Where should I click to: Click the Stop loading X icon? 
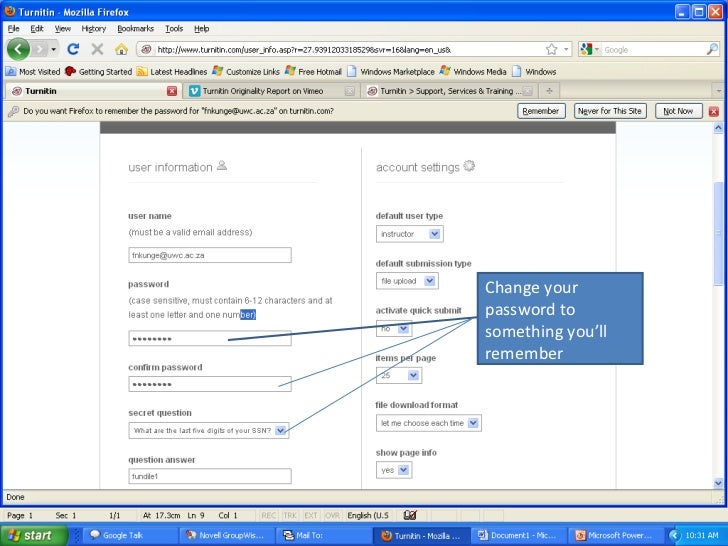click(x=97, y=49)
